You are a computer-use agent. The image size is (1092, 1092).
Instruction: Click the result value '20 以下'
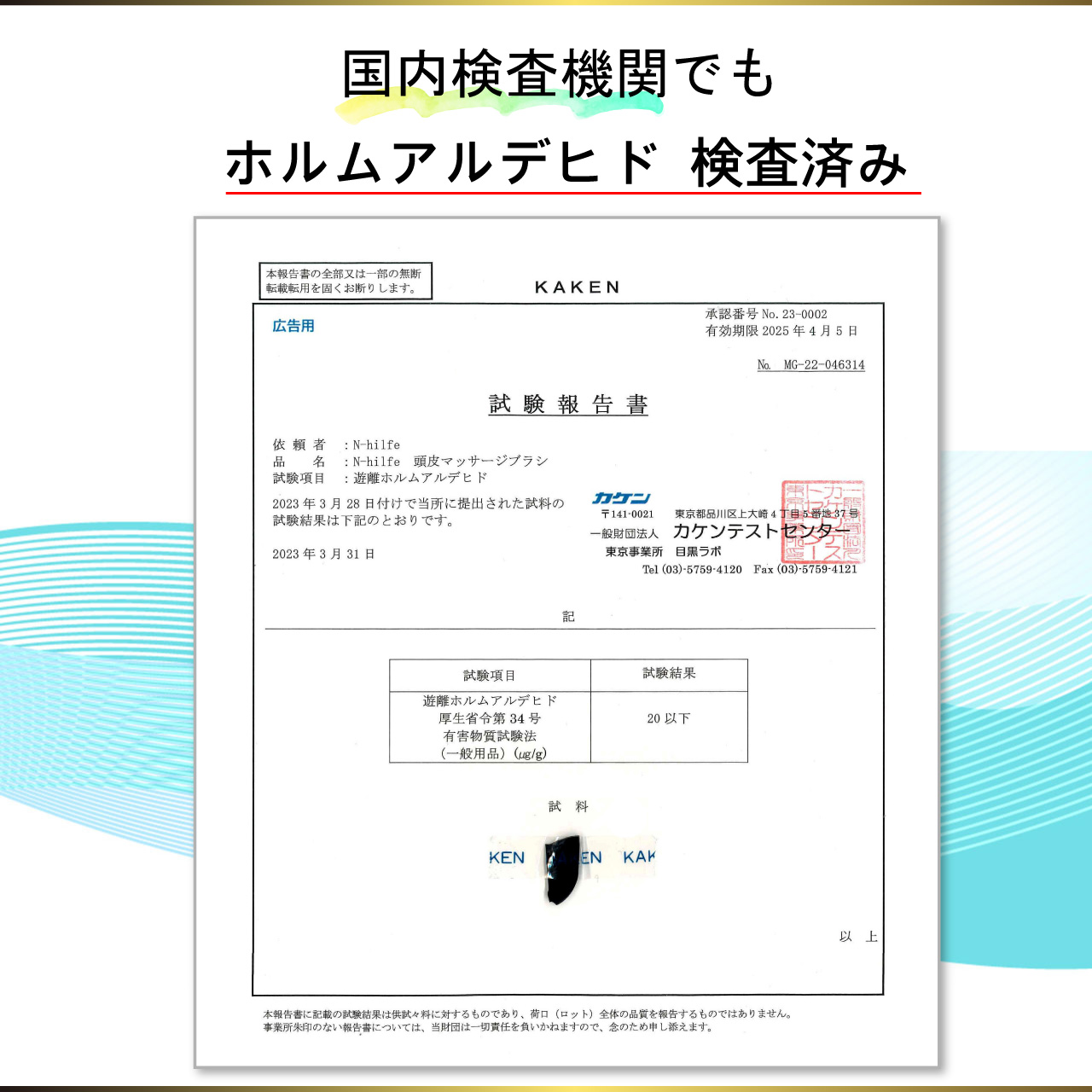point(669,718)
